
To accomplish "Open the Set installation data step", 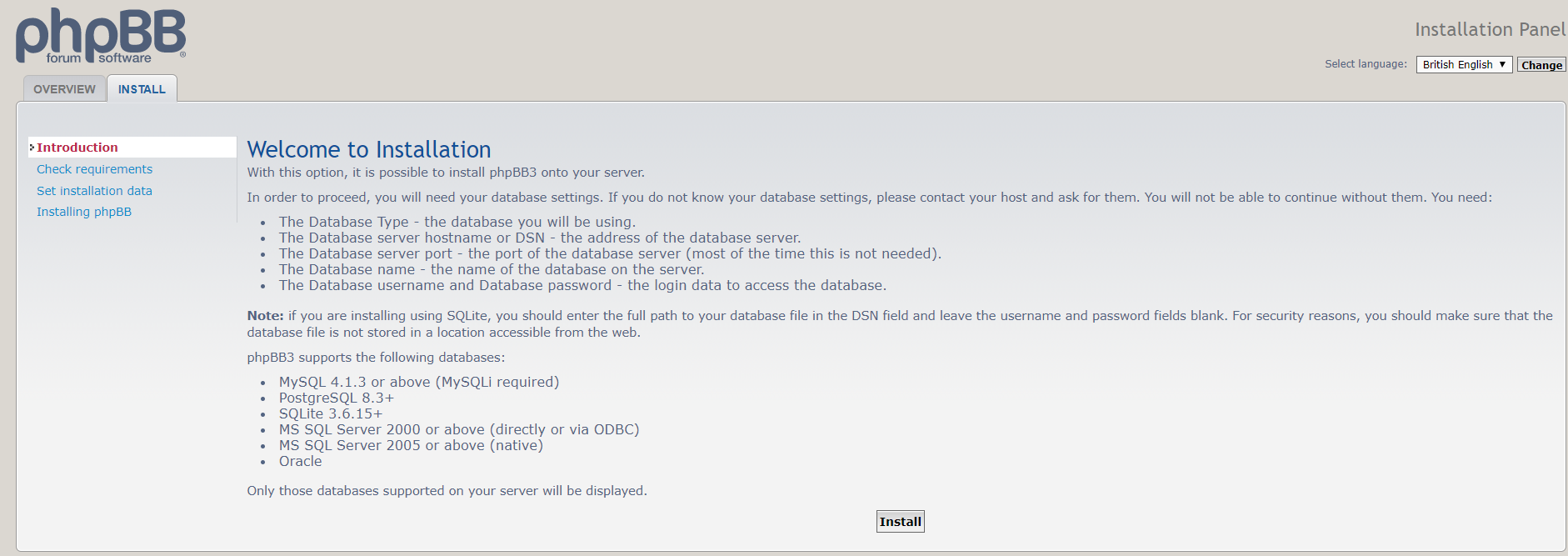I will (94, 191).
